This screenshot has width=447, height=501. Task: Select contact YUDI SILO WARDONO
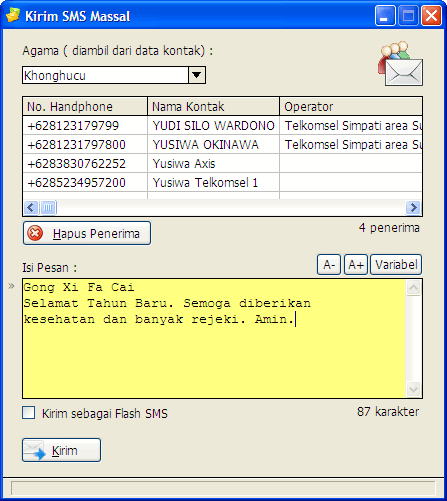213,126
